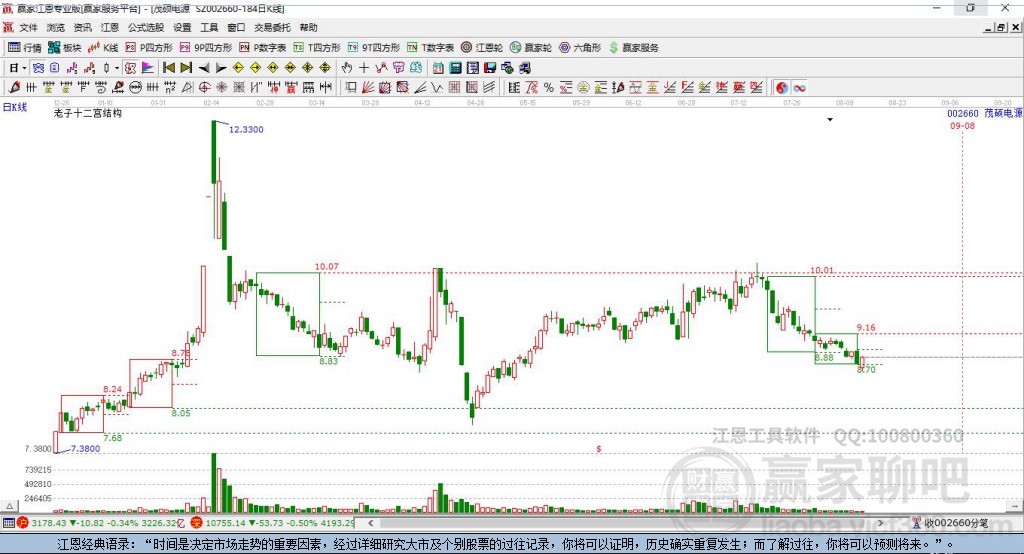Open the 9T四方形 tool
The width and height of the screenshot is (1024, 554).
(x=374, y=48)
